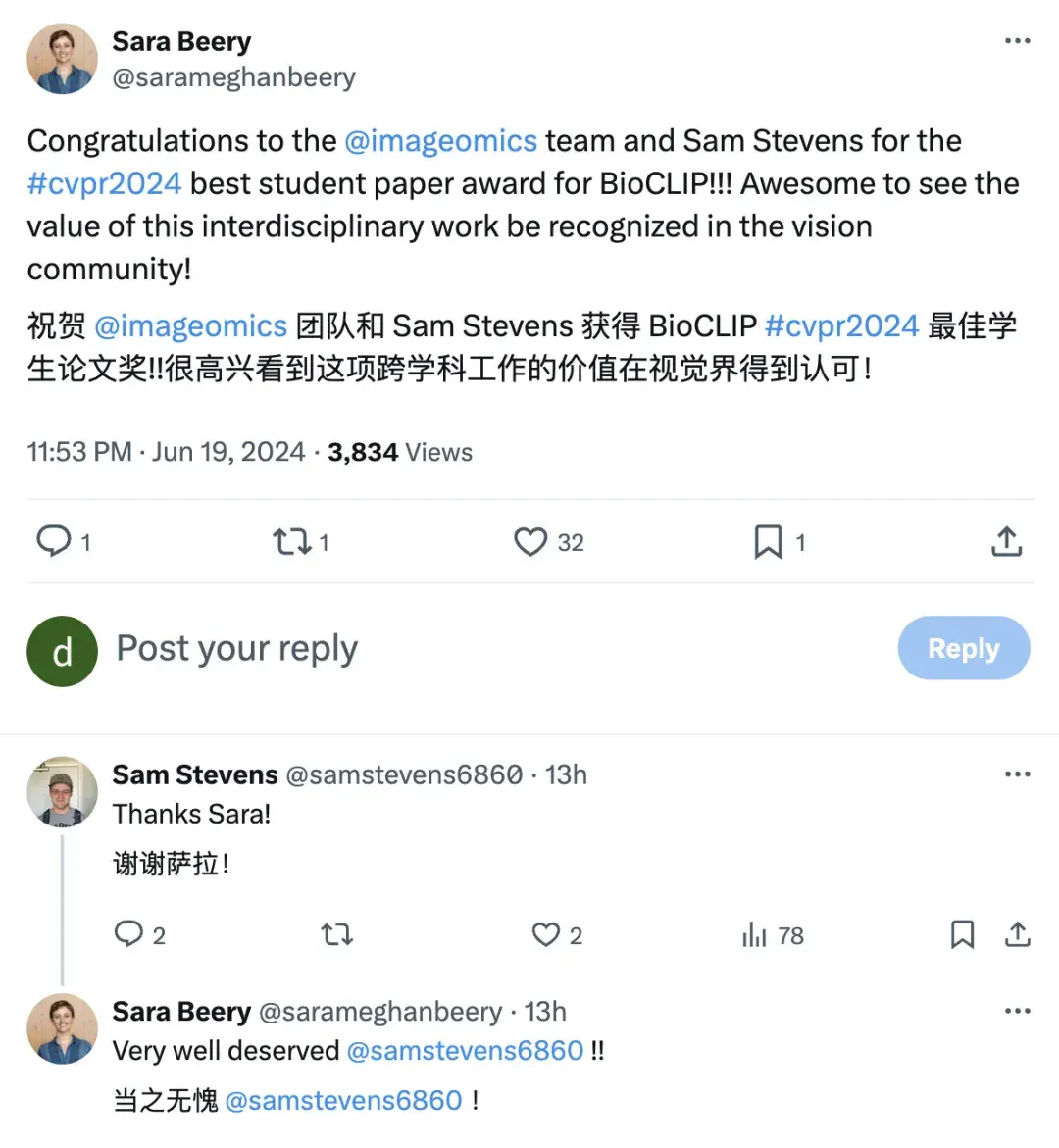The width and height of the screenshot is (1059, 1148).
Task: Click the Reply button
Action: point(963,648)
